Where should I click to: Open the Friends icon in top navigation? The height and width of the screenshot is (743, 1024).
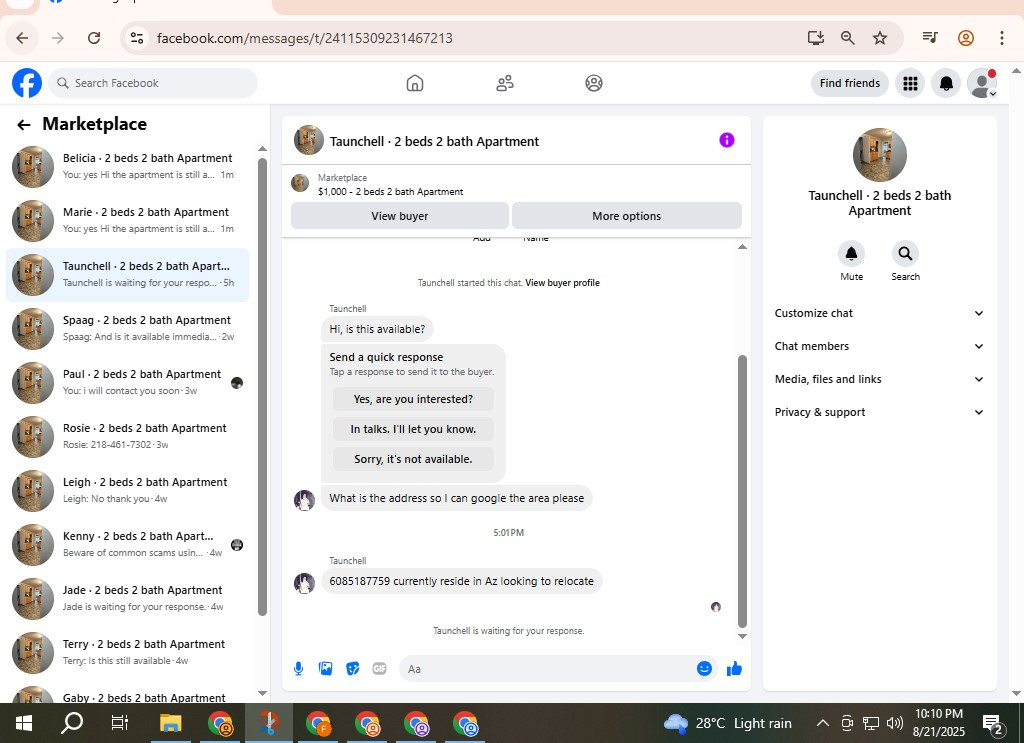[x=505, y=83]
